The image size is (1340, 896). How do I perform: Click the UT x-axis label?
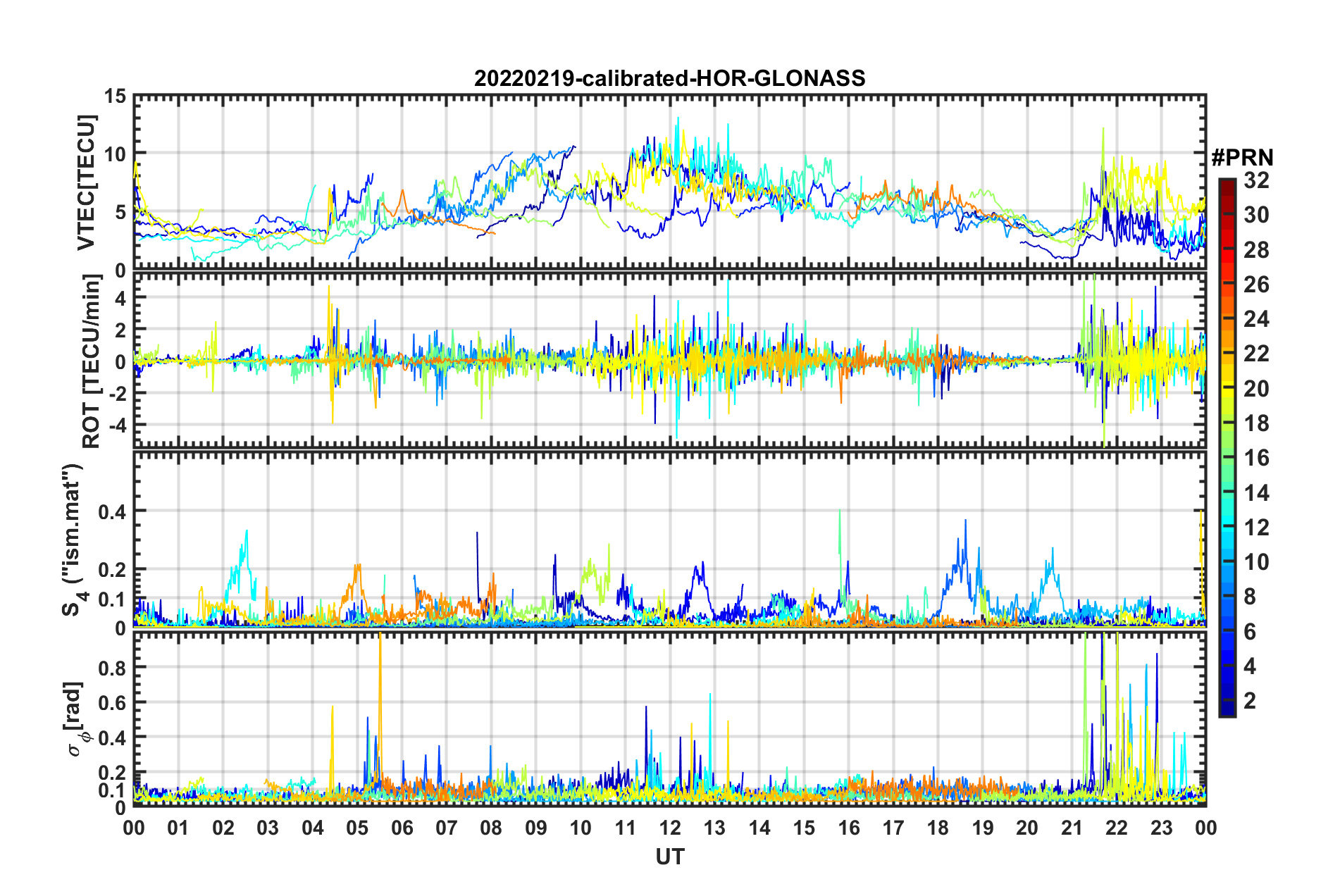669,856
